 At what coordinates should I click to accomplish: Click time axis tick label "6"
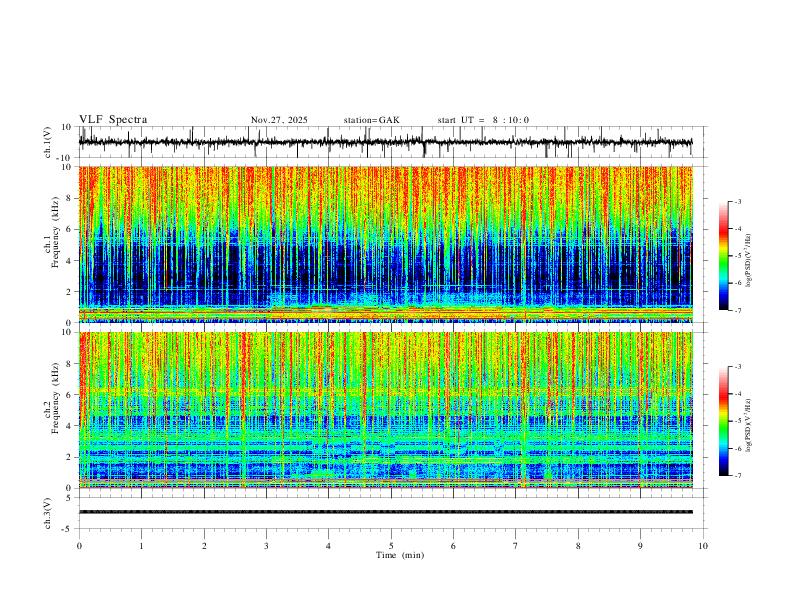point(453,546)
